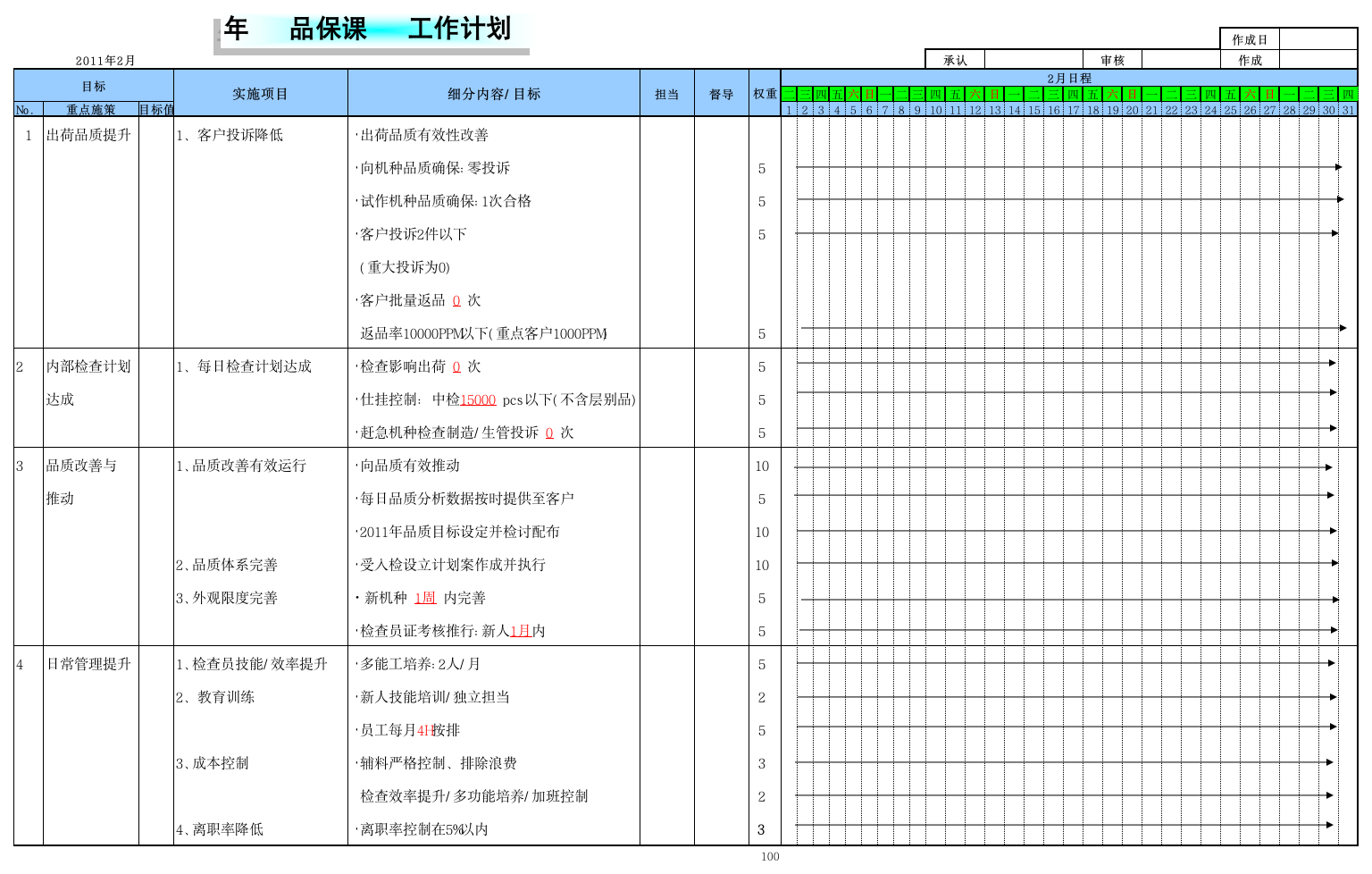Image resolution: width=1372 pixels, height=874 pixels.
Task: Click '新人技能培训/独立担当' cell
Action: click(433, 697)
